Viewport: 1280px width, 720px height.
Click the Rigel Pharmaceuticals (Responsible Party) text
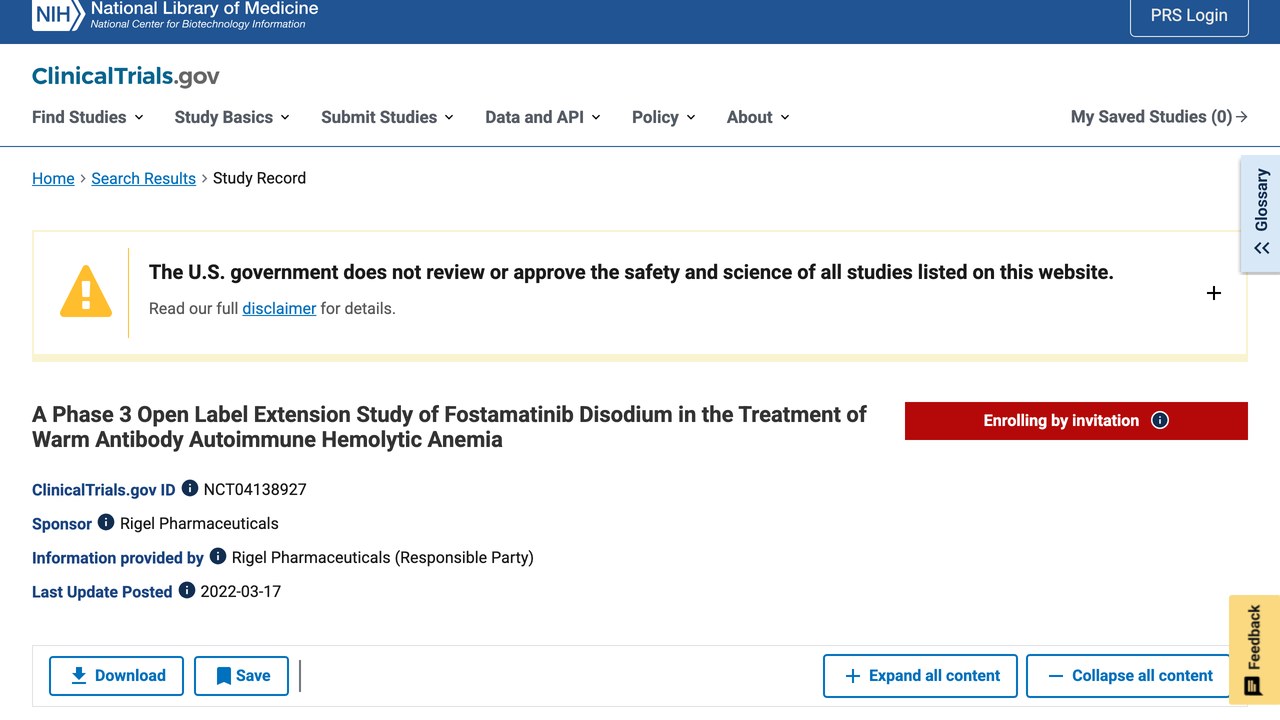click(383, 557)
